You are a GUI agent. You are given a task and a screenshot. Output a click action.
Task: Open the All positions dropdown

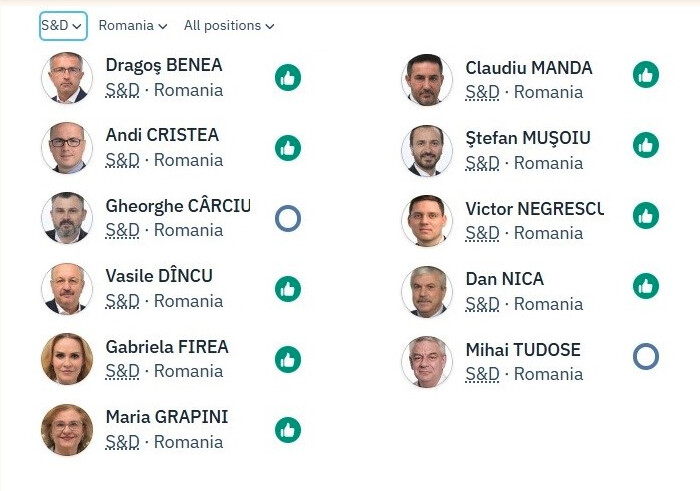(228, 25)
